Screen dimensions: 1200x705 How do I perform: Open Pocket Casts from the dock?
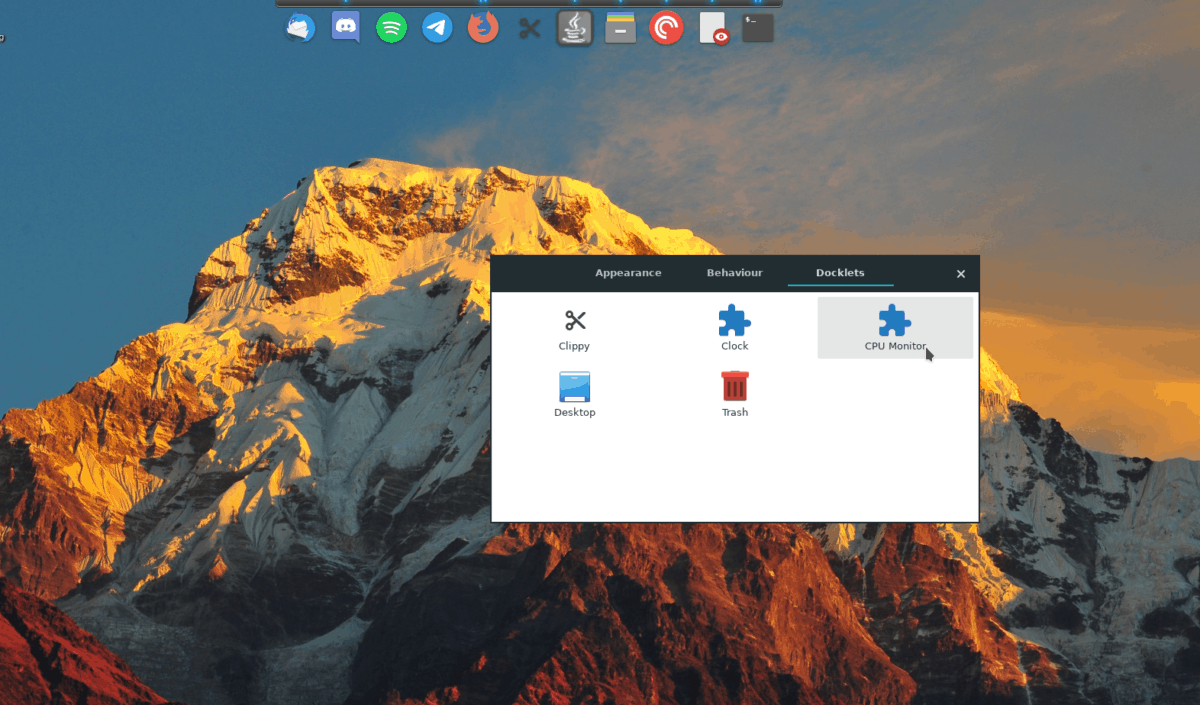666,27
